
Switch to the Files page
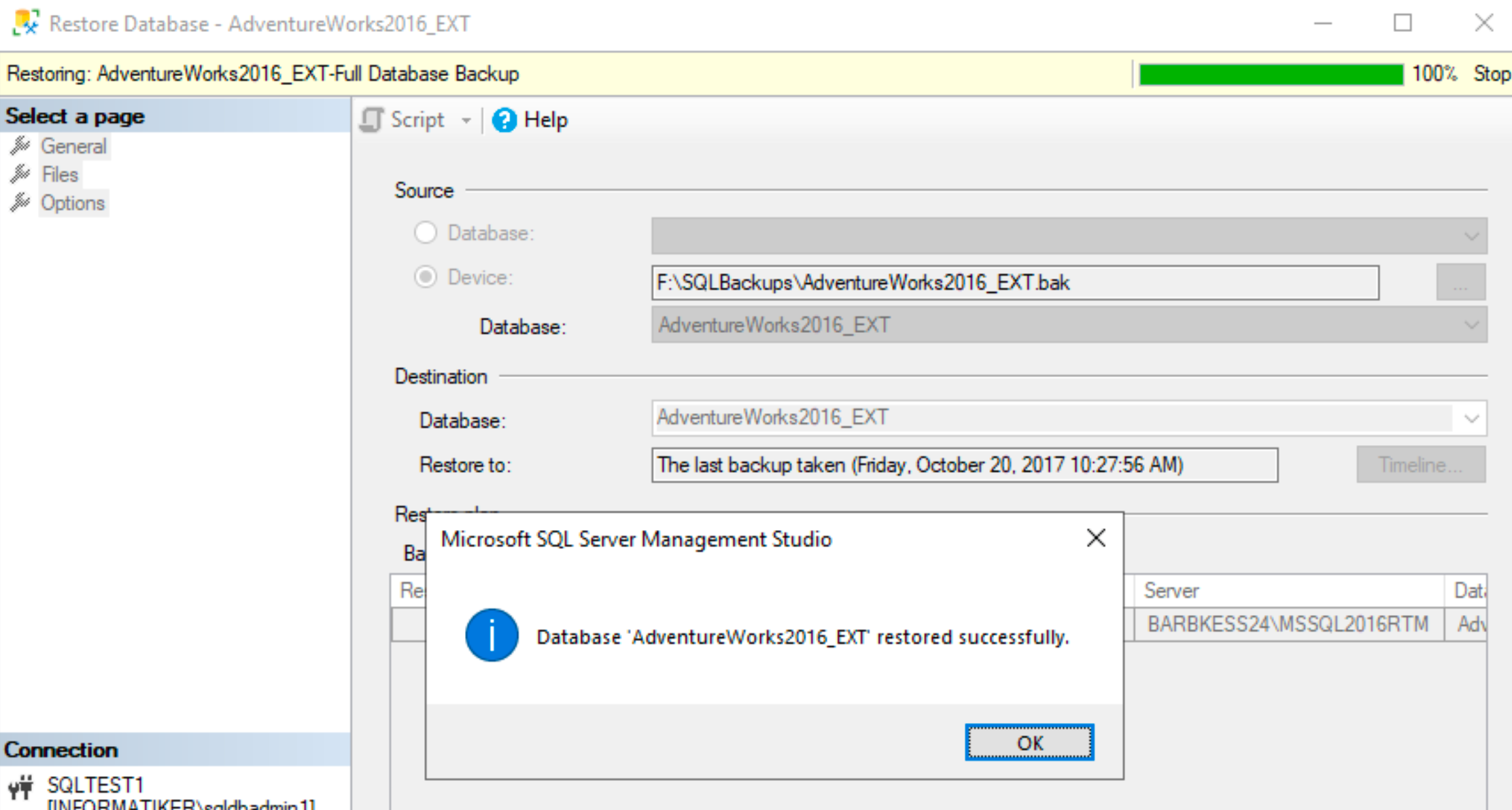tap(60, 175)
